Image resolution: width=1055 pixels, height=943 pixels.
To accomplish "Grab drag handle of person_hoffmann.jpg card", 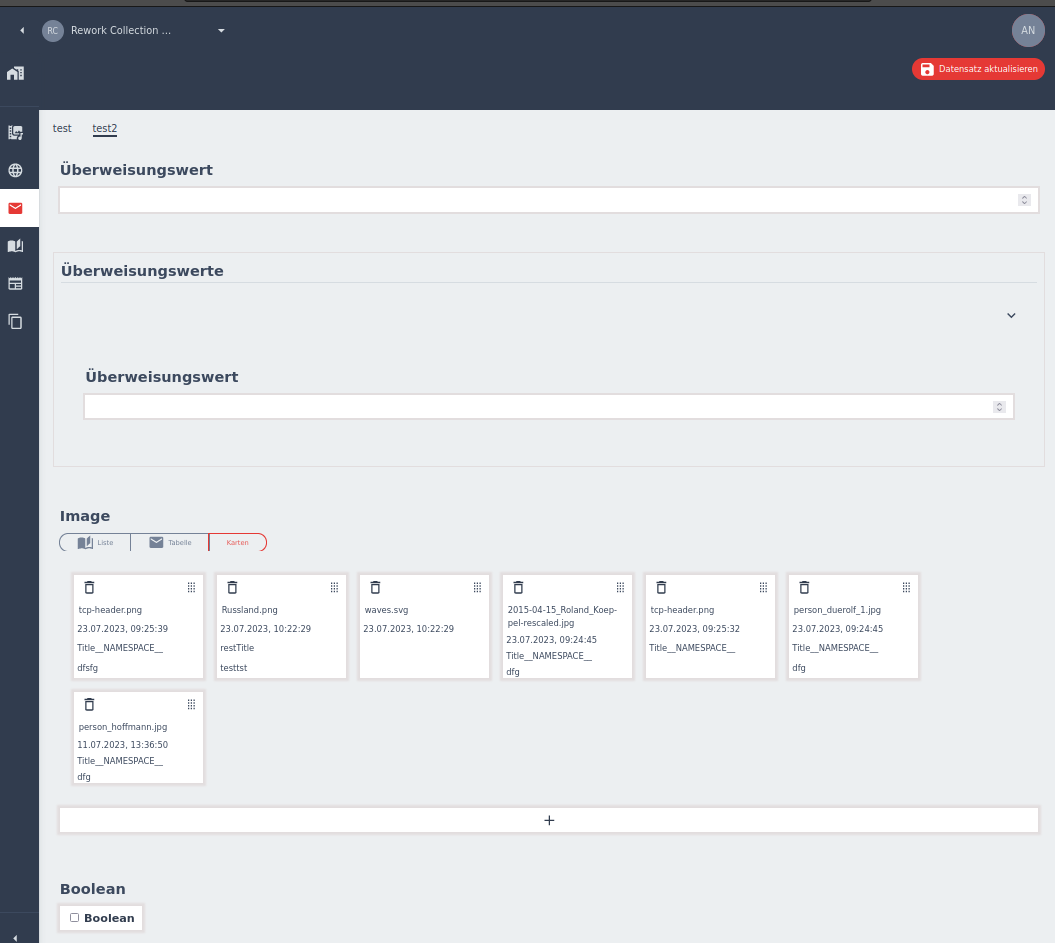I will pos(191,704).
